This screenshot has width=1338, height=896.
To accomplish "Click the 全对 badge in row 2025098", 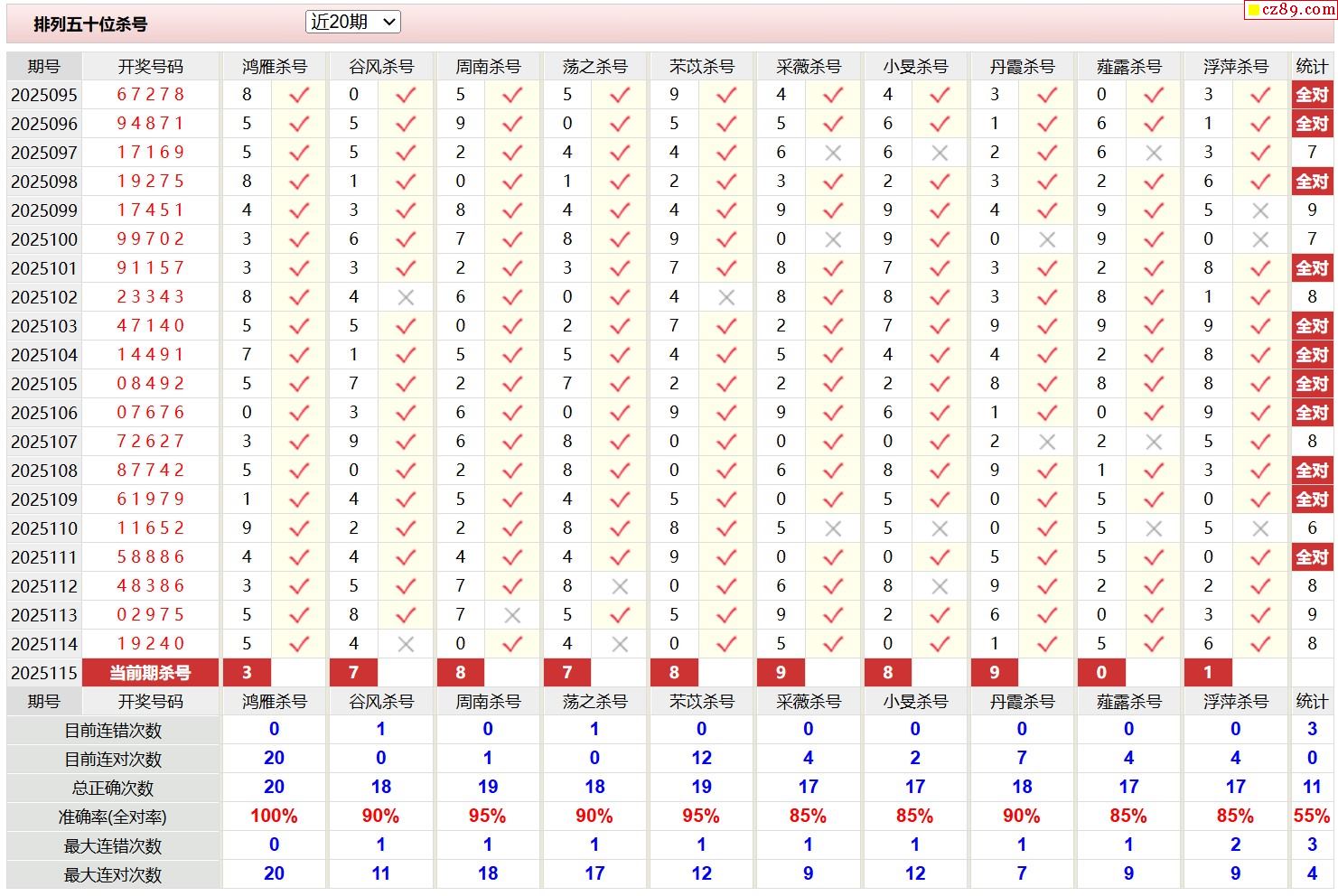I will tap(1312, 182).
